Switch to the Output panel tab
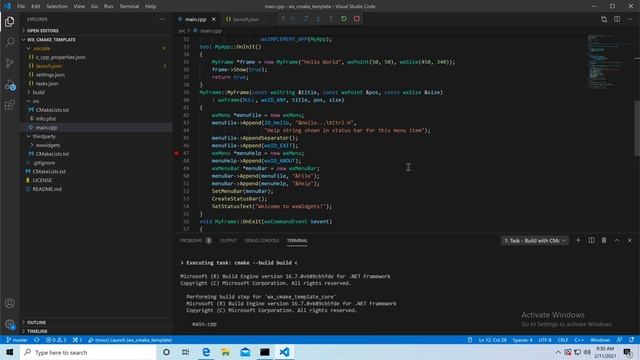Viewport: 640px width, 360px height. pos(228,240)
